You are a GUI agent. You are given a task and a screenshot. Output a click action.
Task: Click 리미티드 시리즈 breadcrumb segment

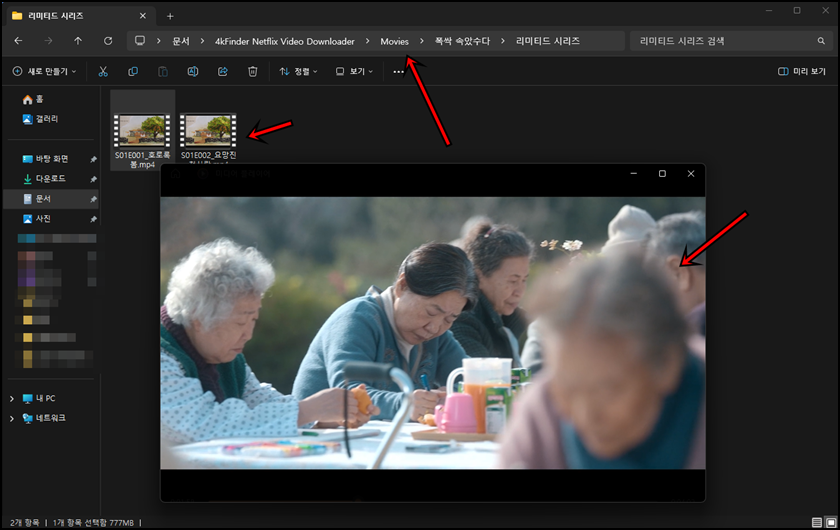[548, 41]
